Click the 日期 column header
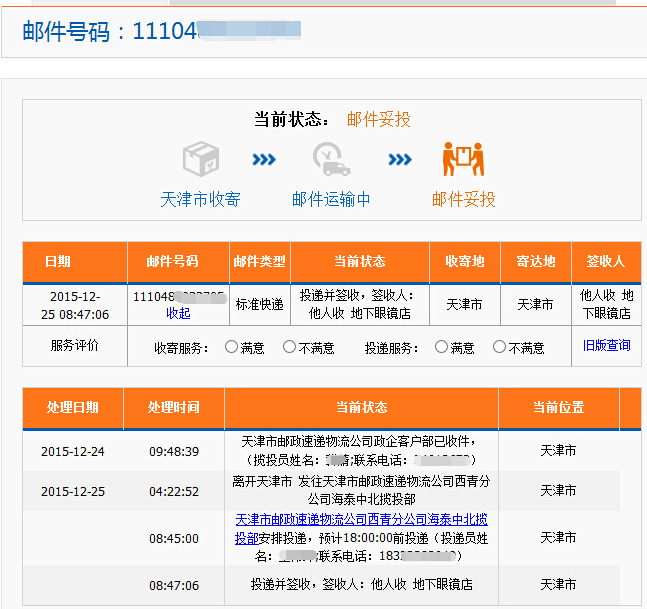Viewport: 647px width, 609px height. pyautogui.click(x=58, y=262)
